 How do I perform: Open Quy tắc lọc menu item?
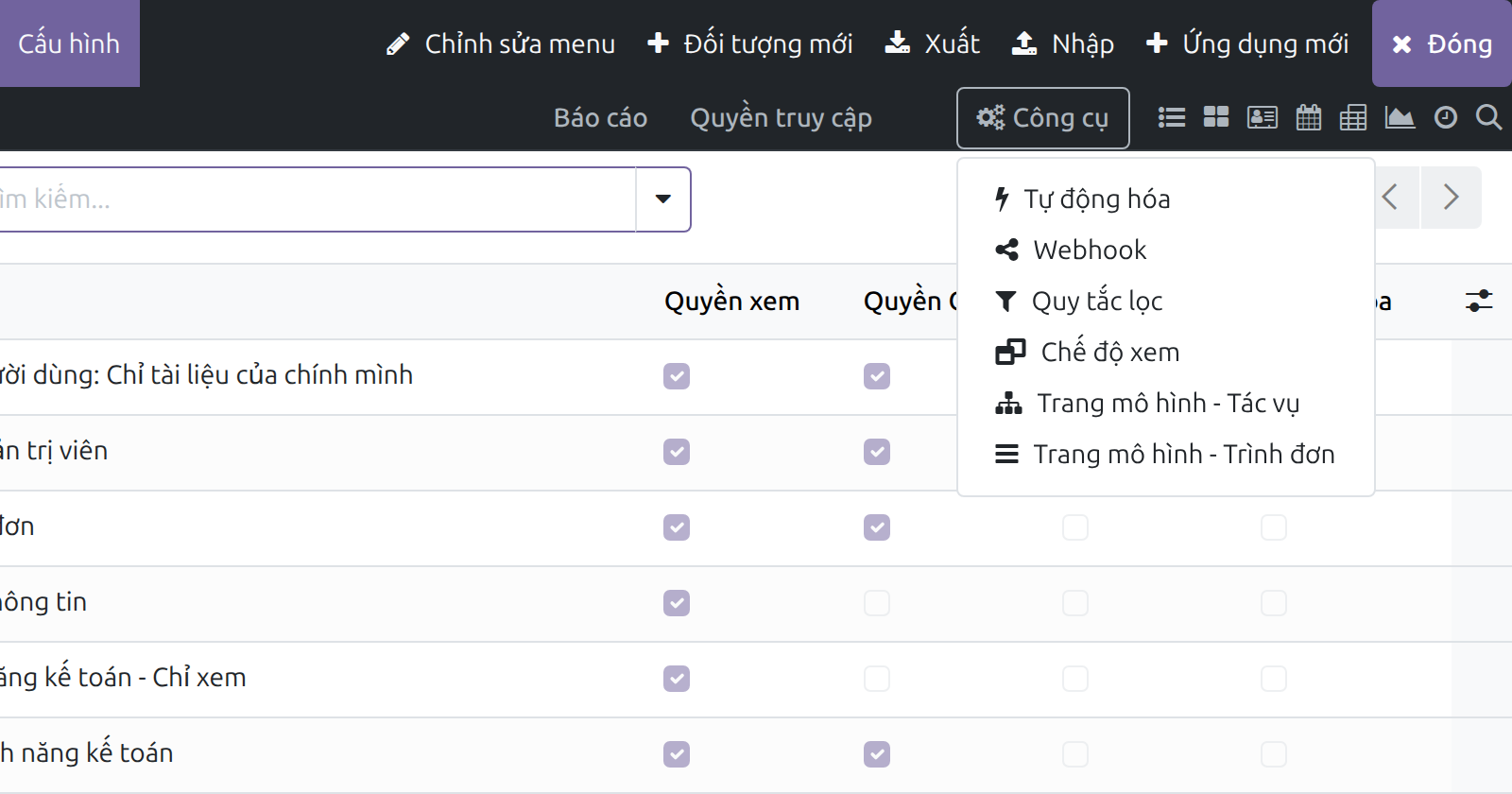(1166, 301)
